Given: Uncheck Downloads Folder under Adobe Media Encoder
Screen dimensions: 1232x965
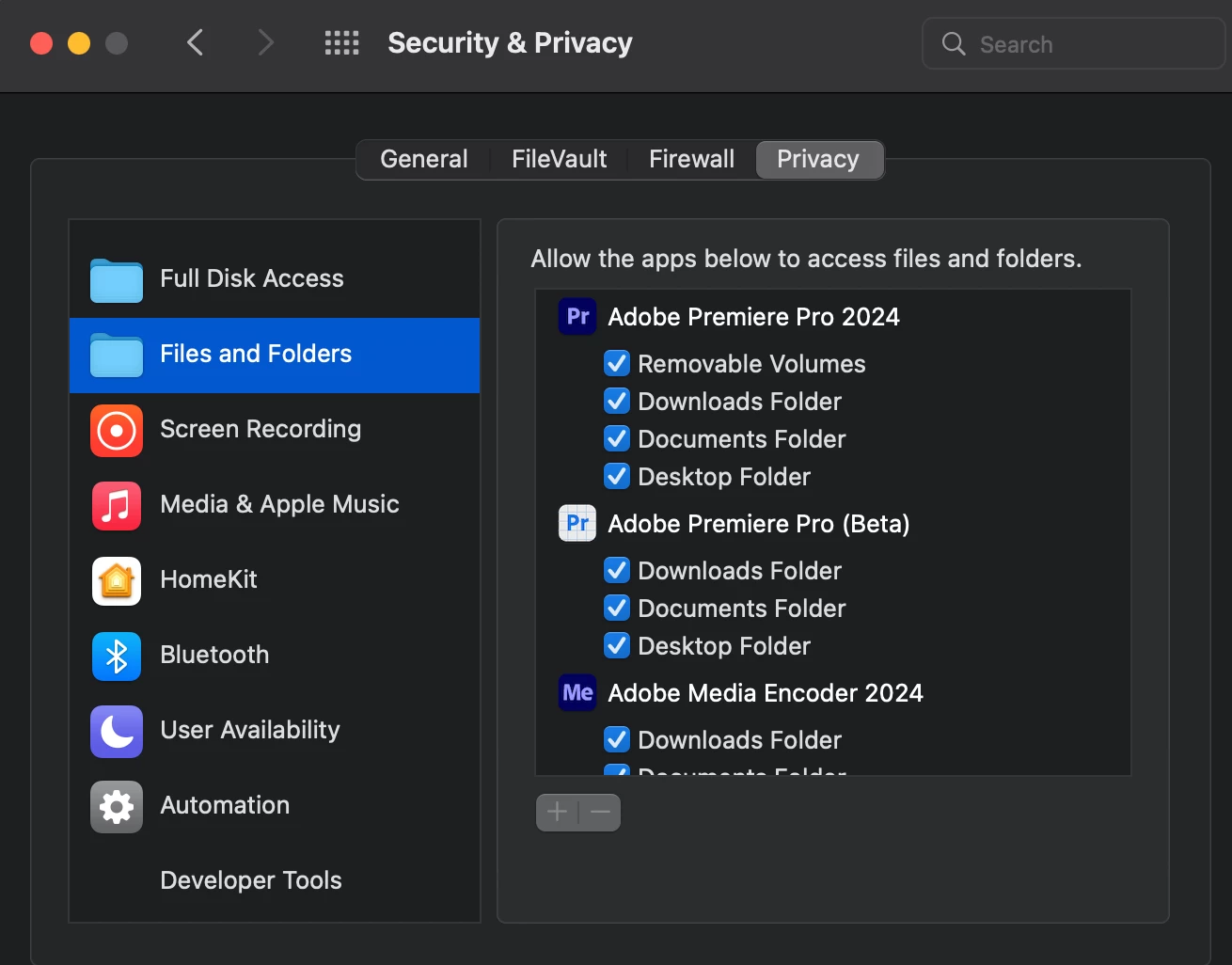Looking at the screenshot, I should 617,740.
